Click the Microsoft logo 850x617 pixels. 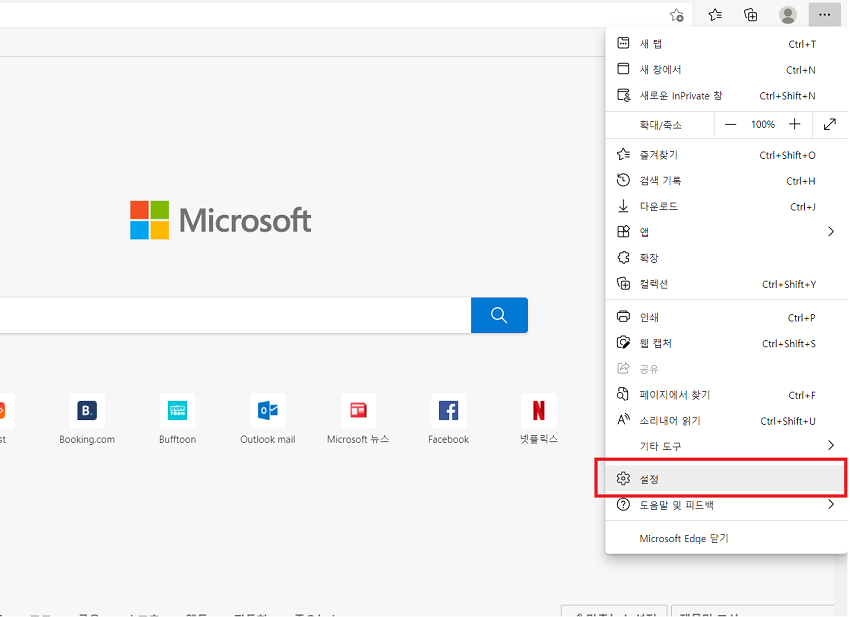[x=220, y=220]
